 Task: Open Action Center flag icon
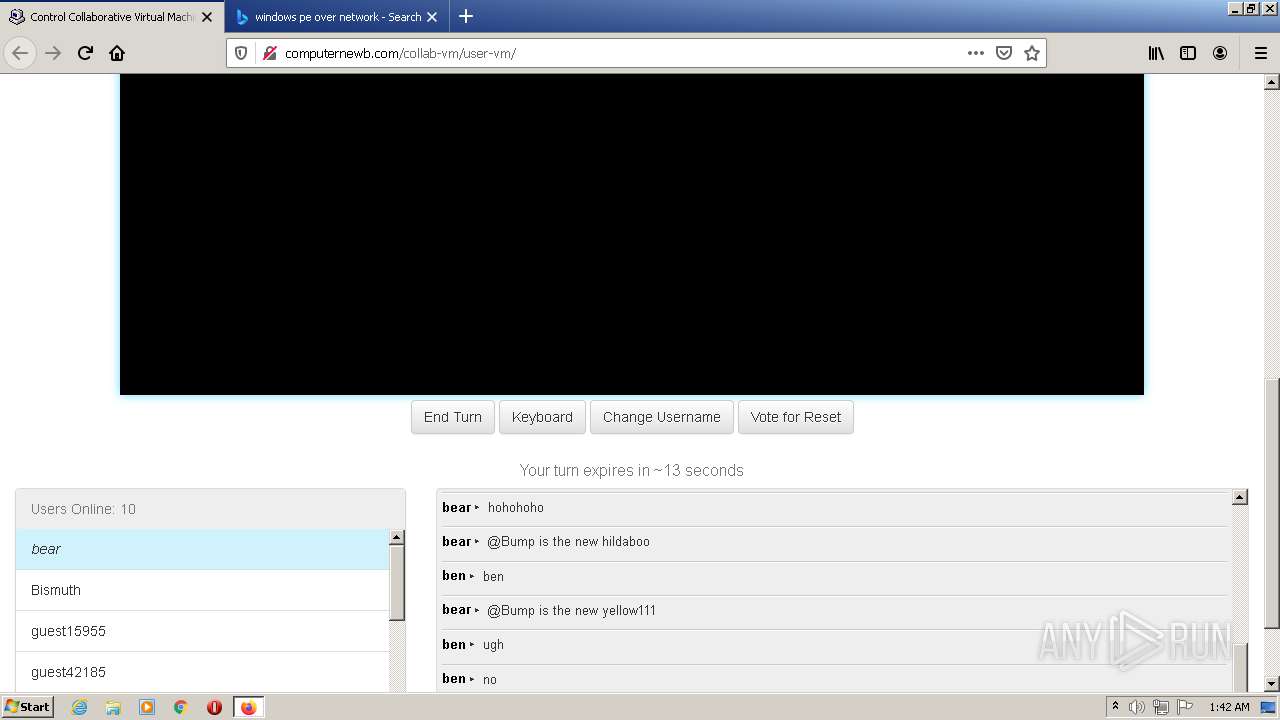pos(1185,707)
